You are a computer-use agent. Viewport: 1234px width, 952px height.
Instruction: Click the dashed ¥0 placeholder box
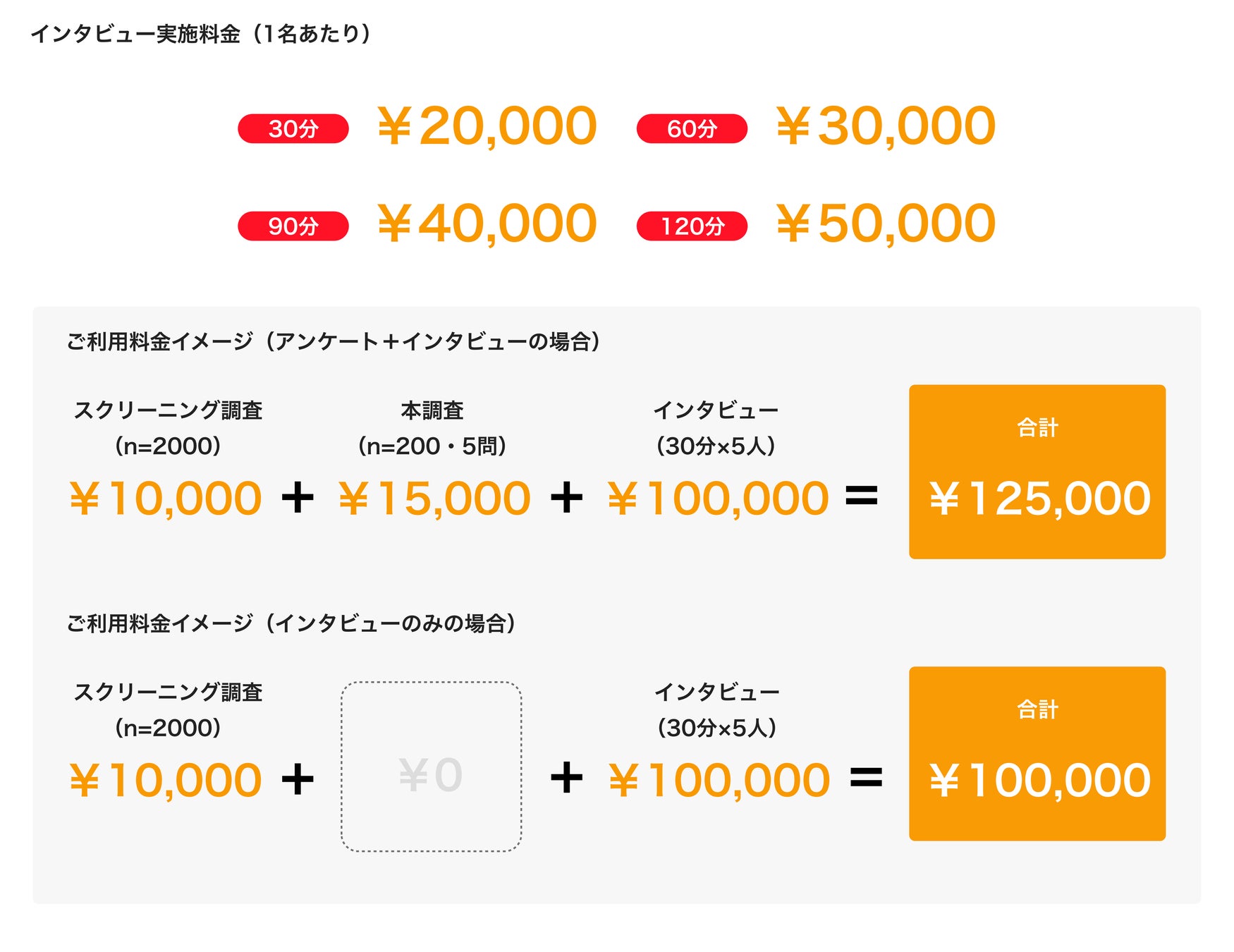(431, 767)
